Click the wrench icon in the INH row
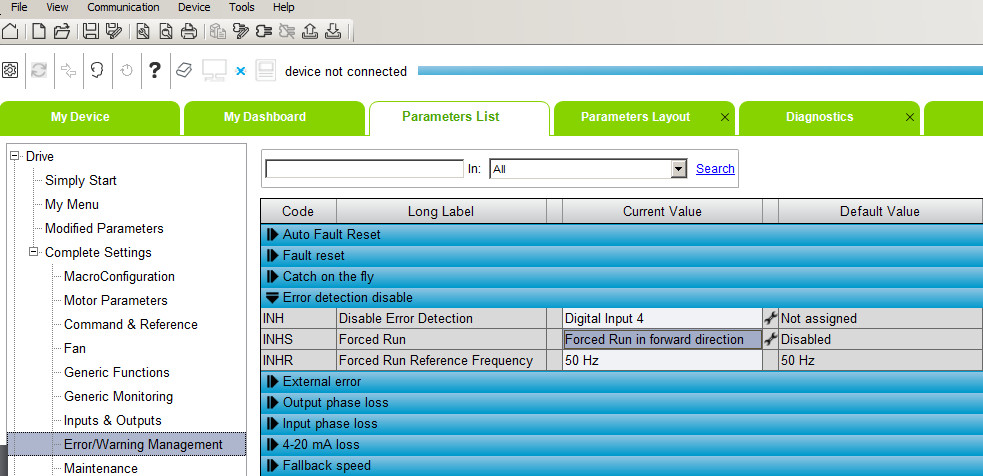The image size is (983, 476). (x=770, y=319)
